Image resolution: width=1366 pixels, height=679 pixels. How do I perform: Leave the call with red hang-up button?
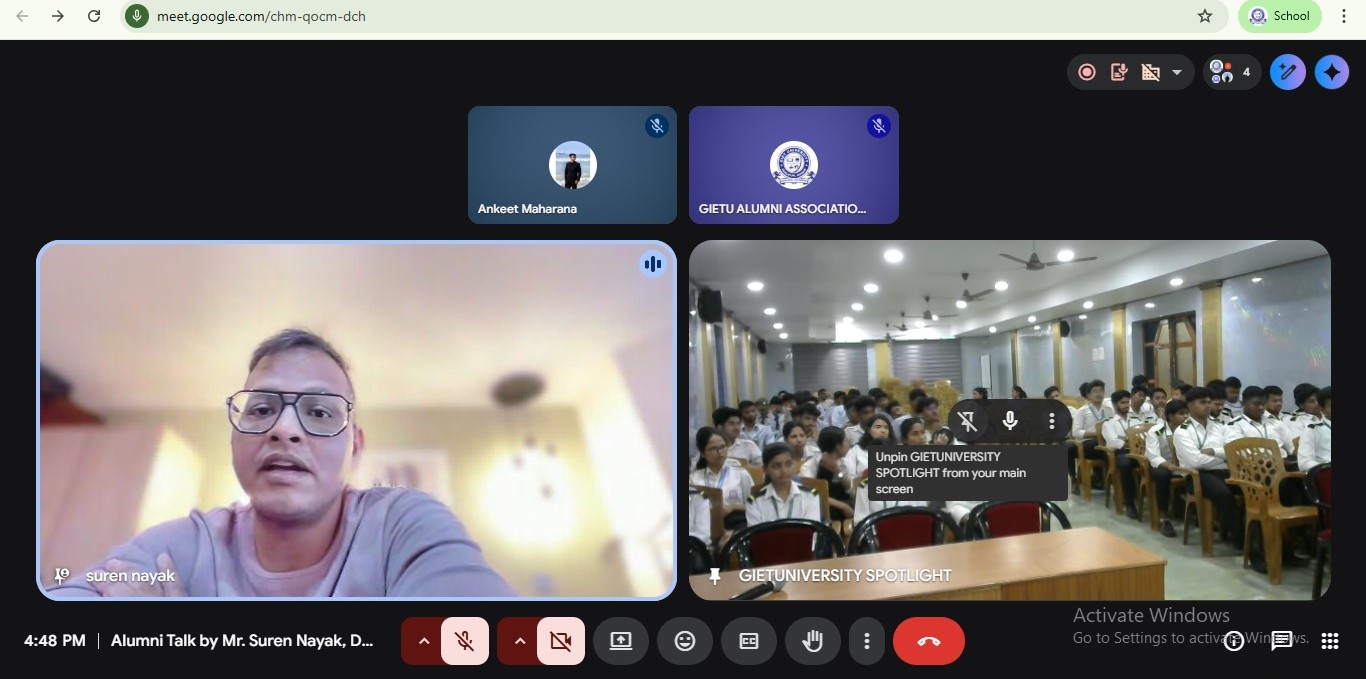[x=928, y=641]
